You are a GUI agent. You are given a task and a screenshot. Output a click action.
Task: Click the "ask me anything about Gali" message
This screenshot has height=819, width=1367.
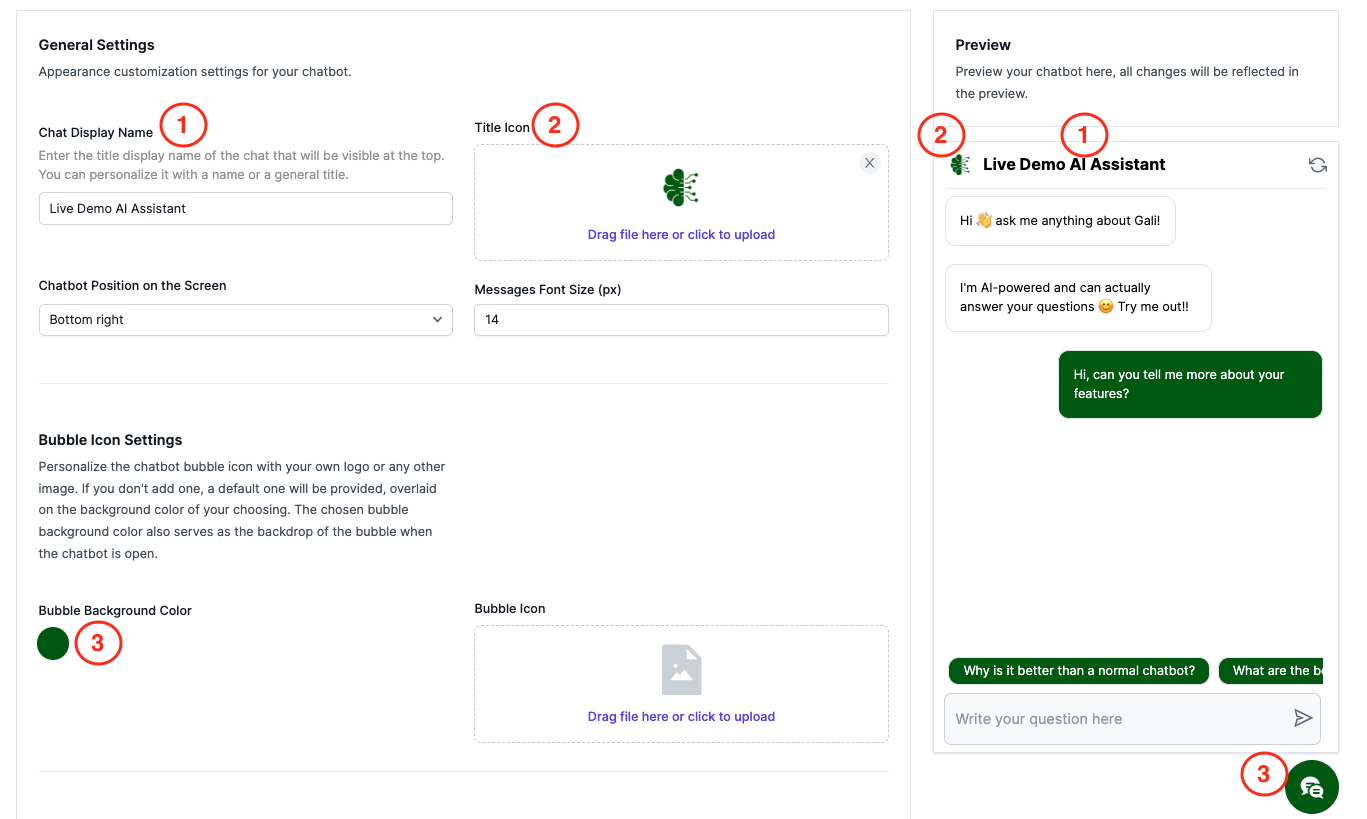pos(1059,221)
